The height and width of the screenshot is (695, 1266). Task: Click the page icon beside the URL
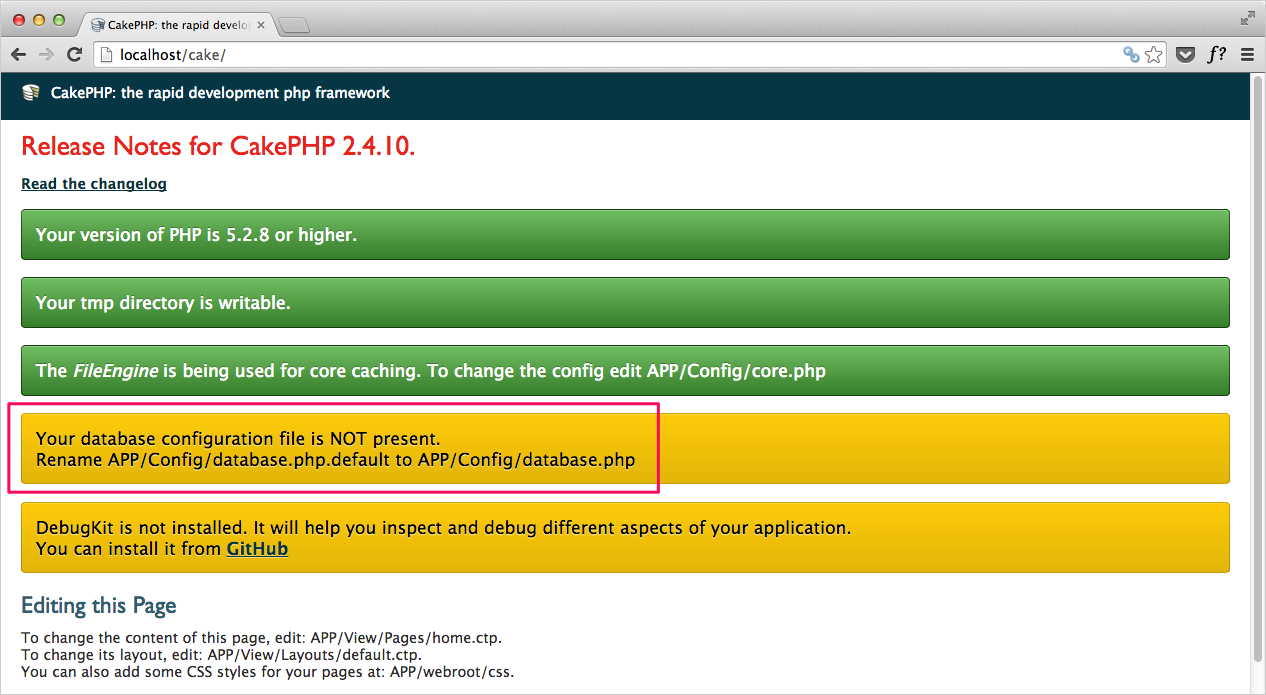point(106,55)
